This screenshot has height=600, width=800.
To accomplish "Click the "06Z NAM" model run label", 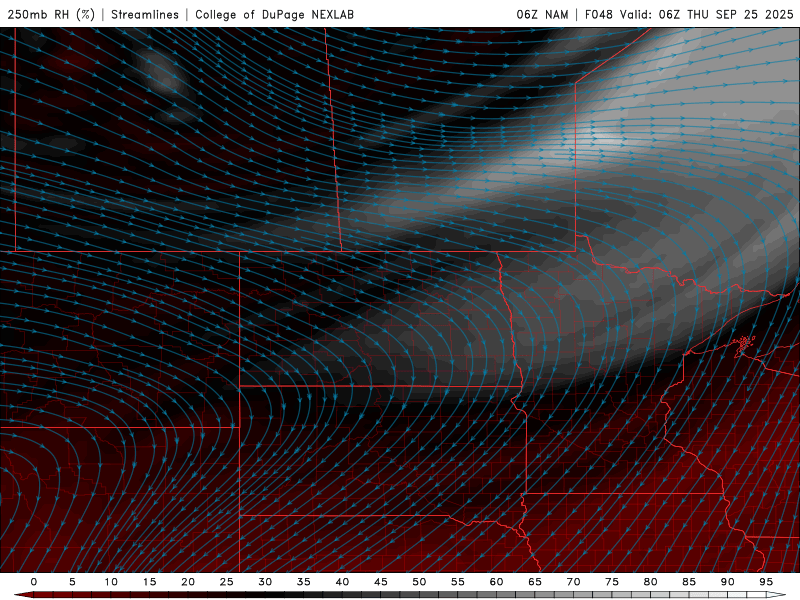I will click(542, 15).
